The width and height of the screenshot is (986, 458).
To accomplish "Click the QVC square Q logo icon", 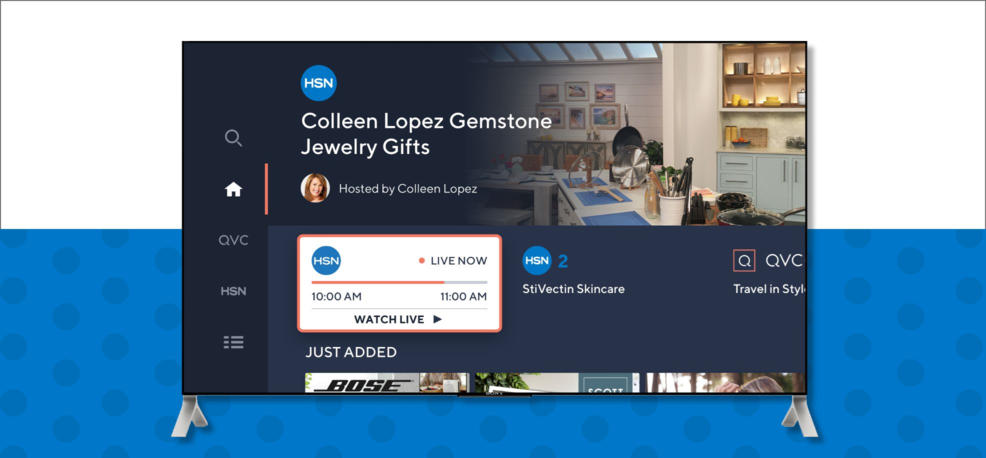I will [745, 260].
